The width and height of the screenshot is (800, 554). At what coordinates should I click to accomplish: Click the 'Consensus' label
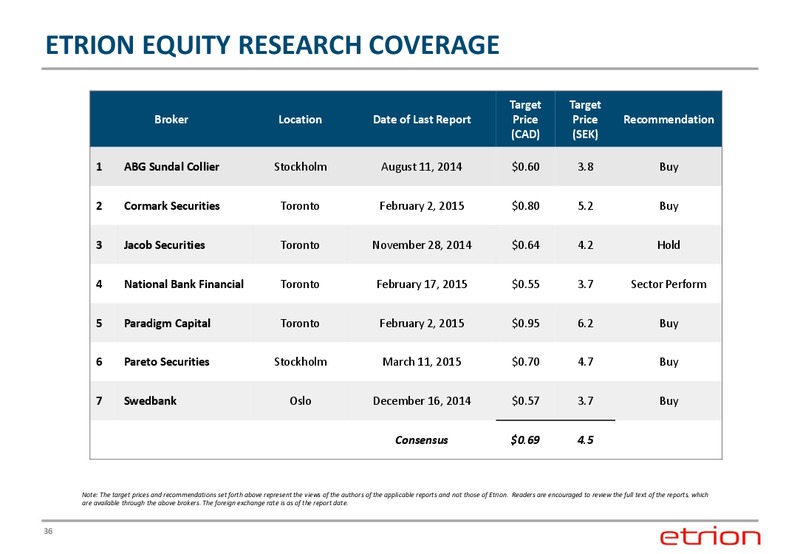pos(421,440)
